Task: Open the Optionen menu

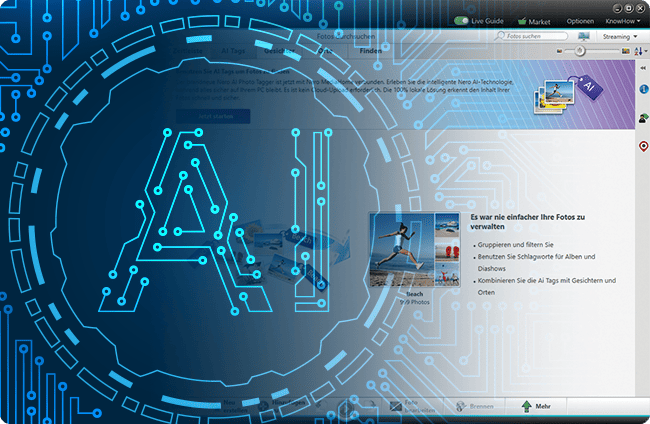Action: [x=580, y=20]
